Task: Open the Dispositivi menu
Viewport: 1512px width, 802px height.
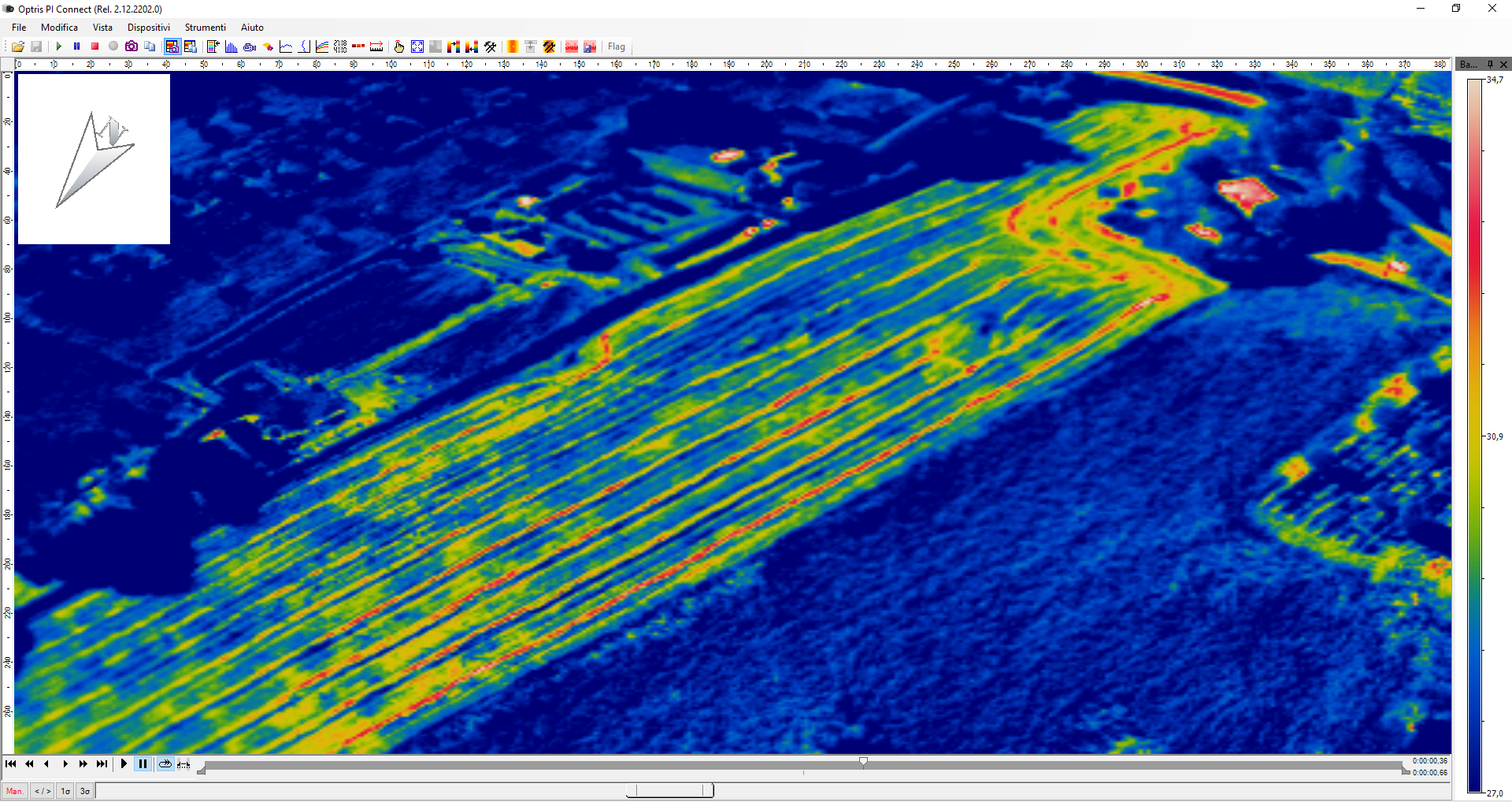Action: click(x=148, y=28)
